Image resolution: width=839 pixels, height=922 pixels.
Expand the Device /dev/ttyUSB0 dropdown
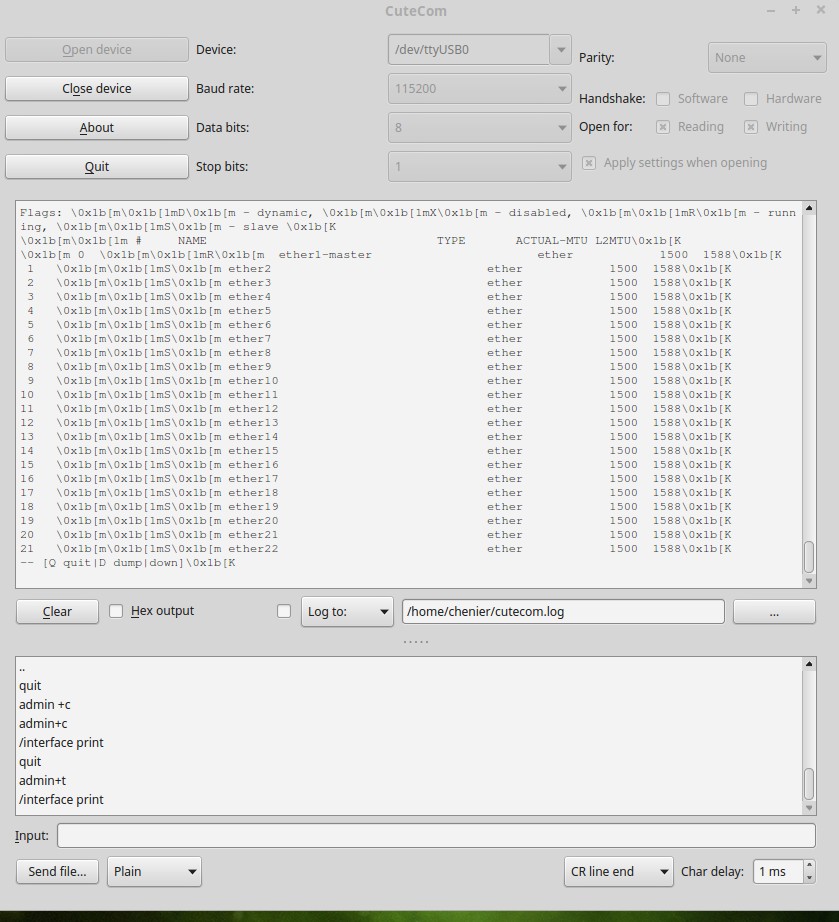(560, 49)
